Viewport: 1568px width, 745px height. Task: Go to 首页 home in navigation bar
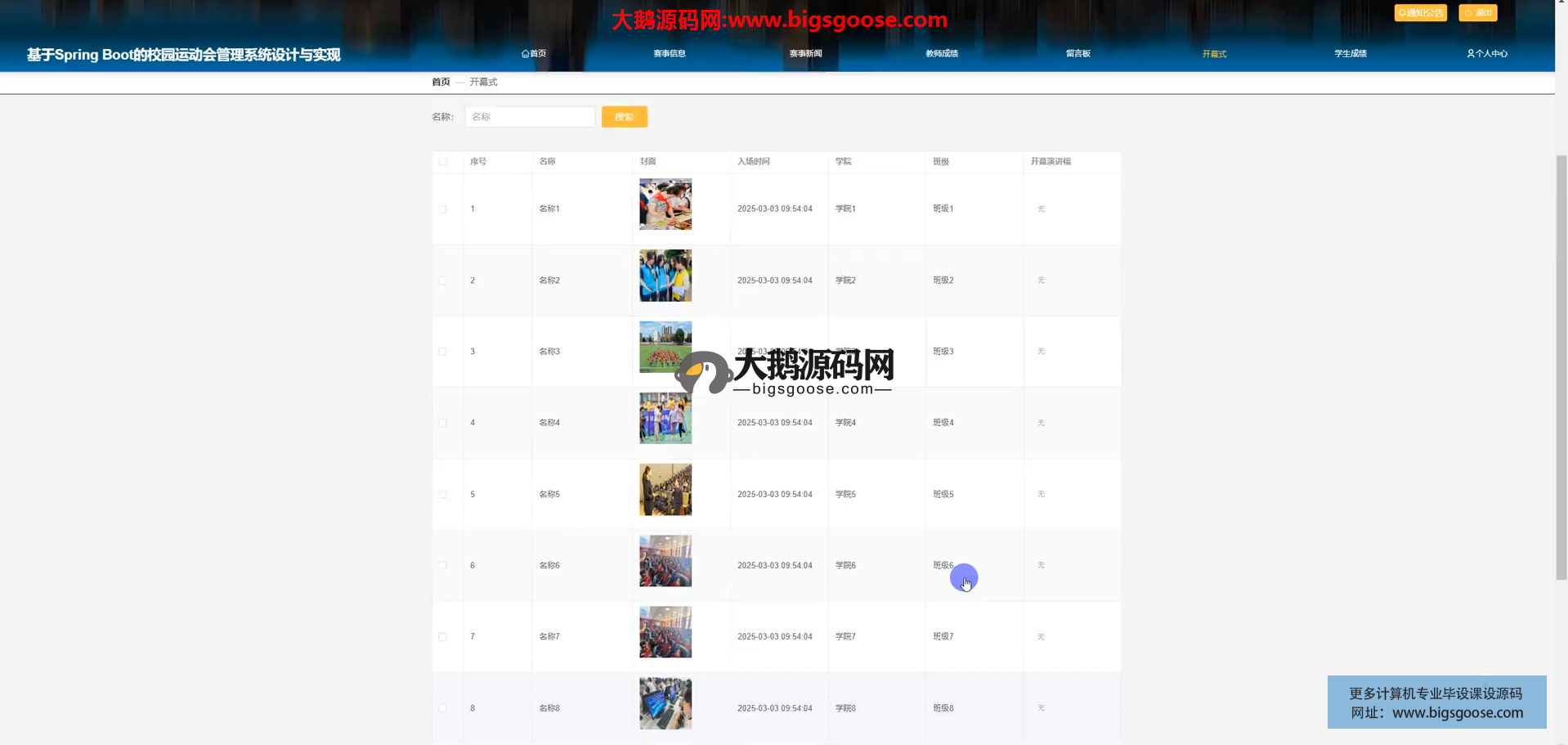point(534,54)
